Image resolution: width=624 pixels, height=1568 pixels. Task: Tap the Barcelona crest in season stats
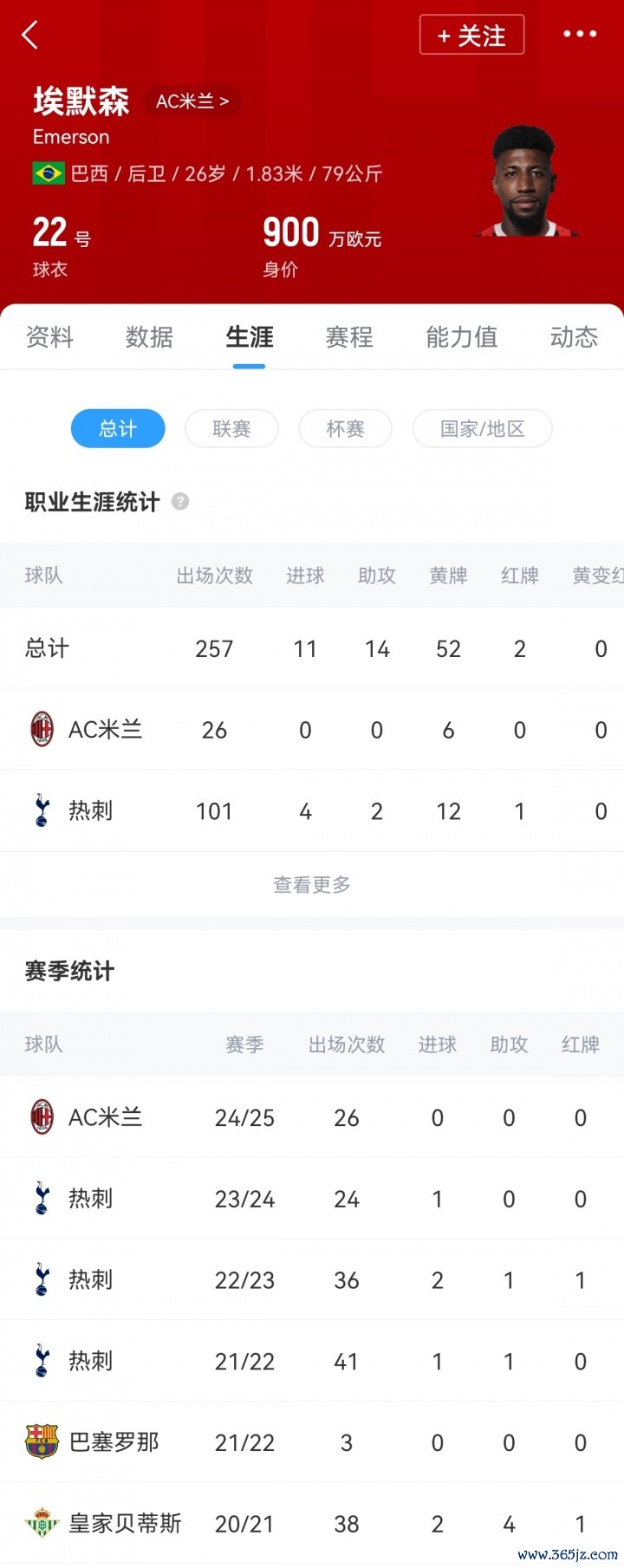pyautogui.click(x=42, y=1442)
